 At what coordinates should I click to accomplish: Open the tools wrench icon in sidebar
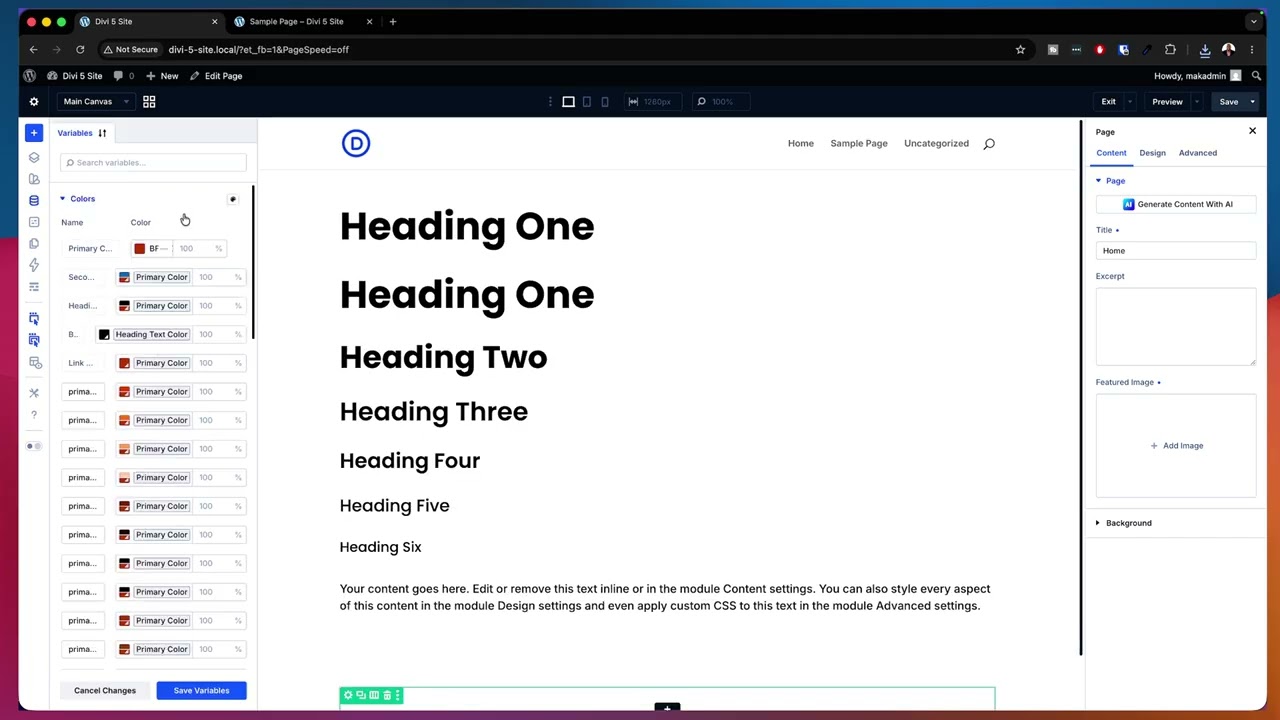point(34,393)
